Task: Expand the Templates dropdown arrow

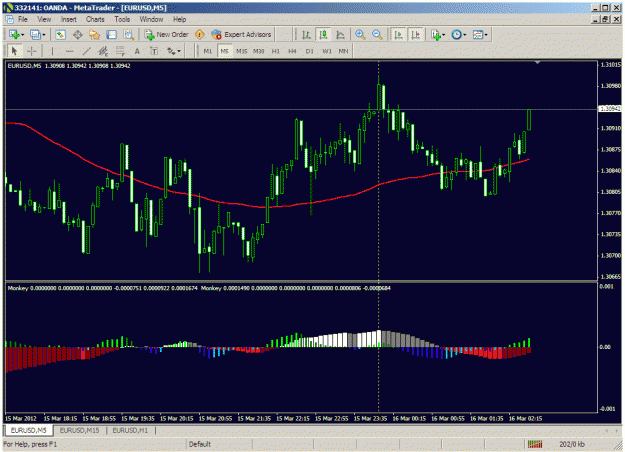Action: [486, 35]
